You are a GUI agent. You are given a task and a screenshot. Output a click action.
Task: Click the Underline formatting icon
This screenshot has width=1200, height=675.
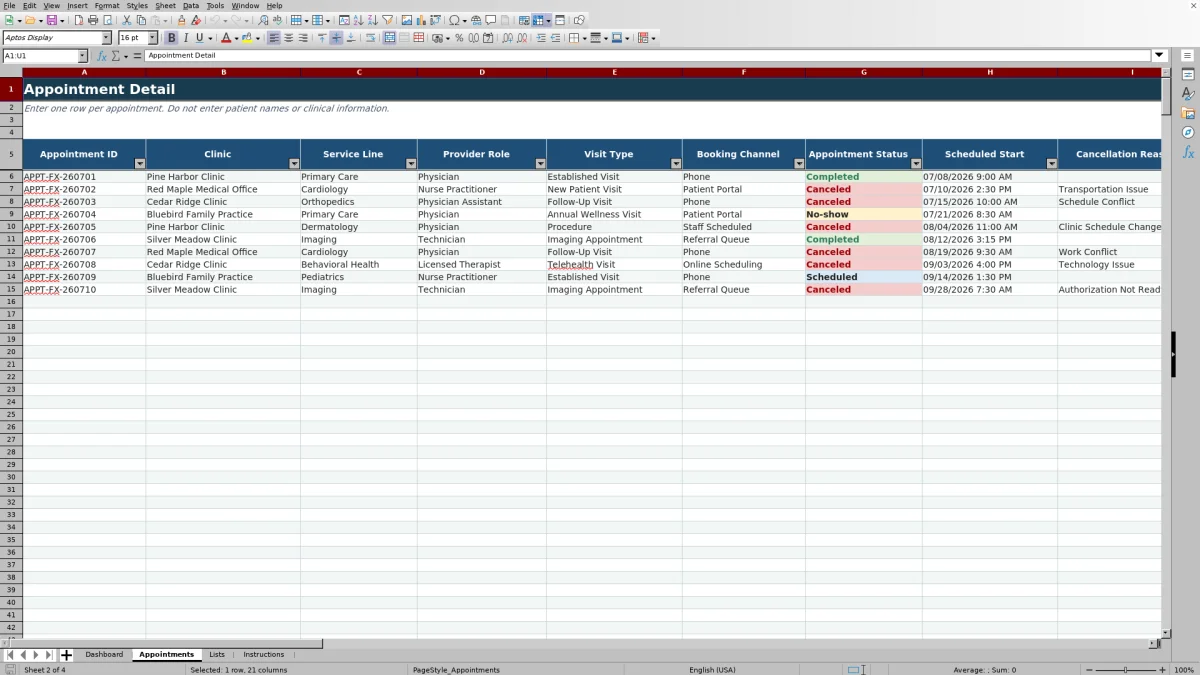200,38
